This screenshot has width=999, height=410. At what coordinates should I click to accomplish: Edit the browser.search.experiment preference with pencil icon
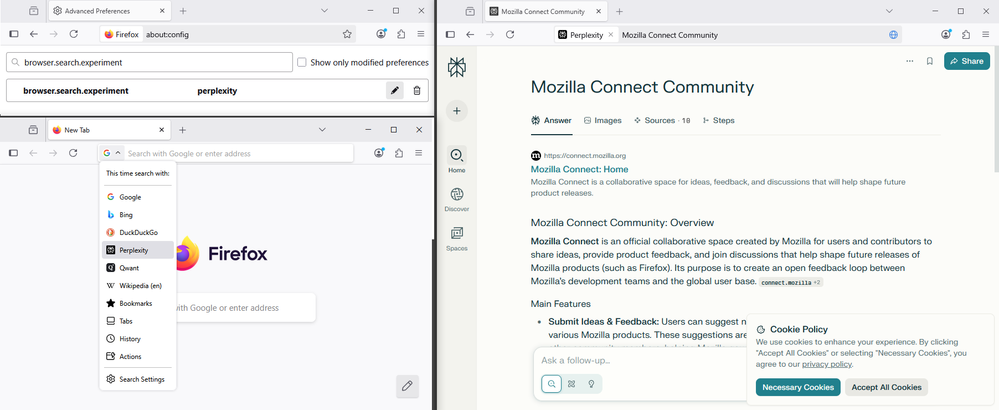[x=395, y=90]
